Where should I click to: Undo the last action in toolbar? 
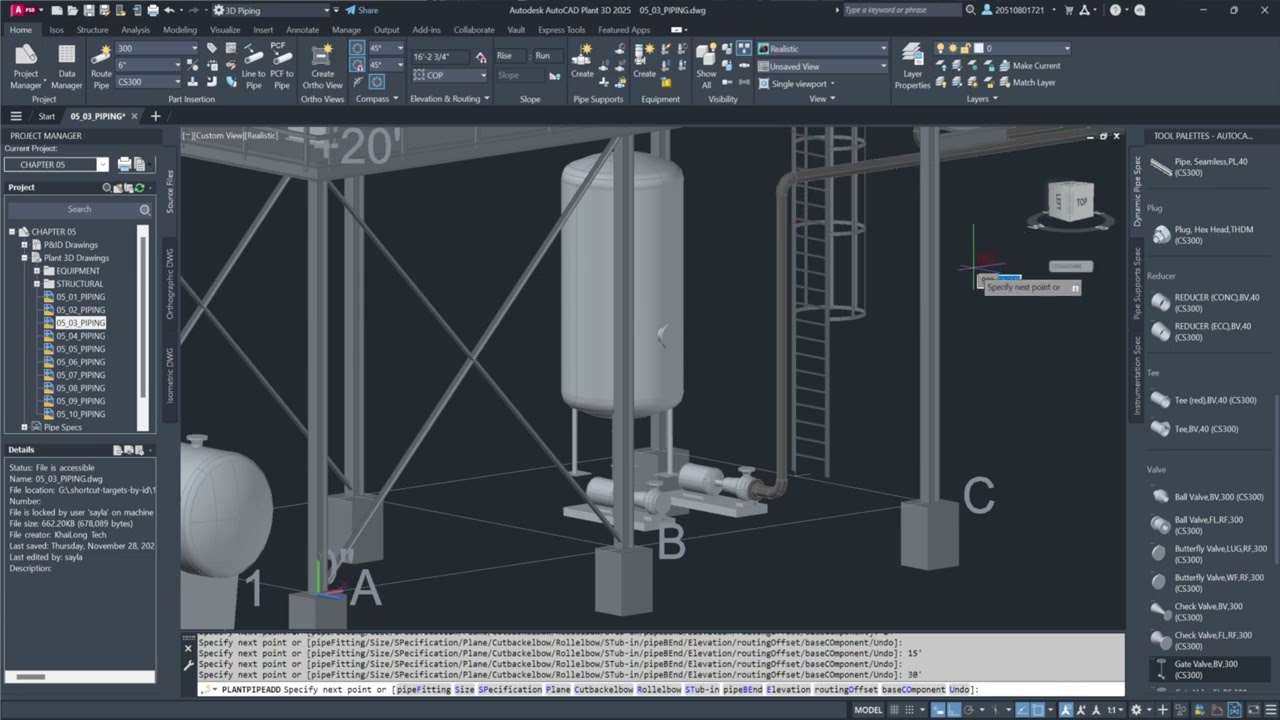tap(170, 10)
